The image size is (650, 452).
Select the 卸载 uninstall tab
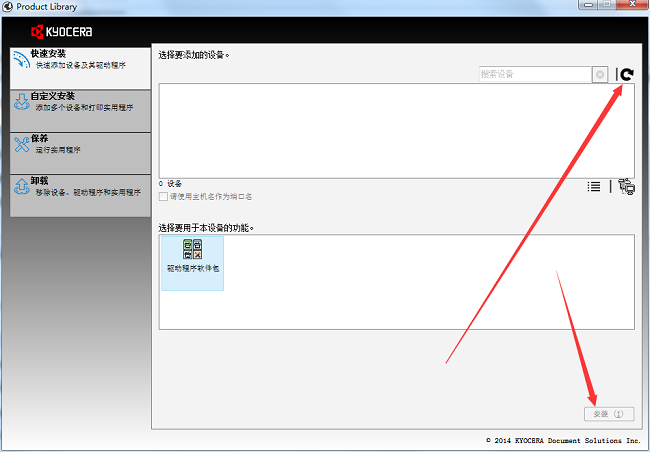click(80, 196)
